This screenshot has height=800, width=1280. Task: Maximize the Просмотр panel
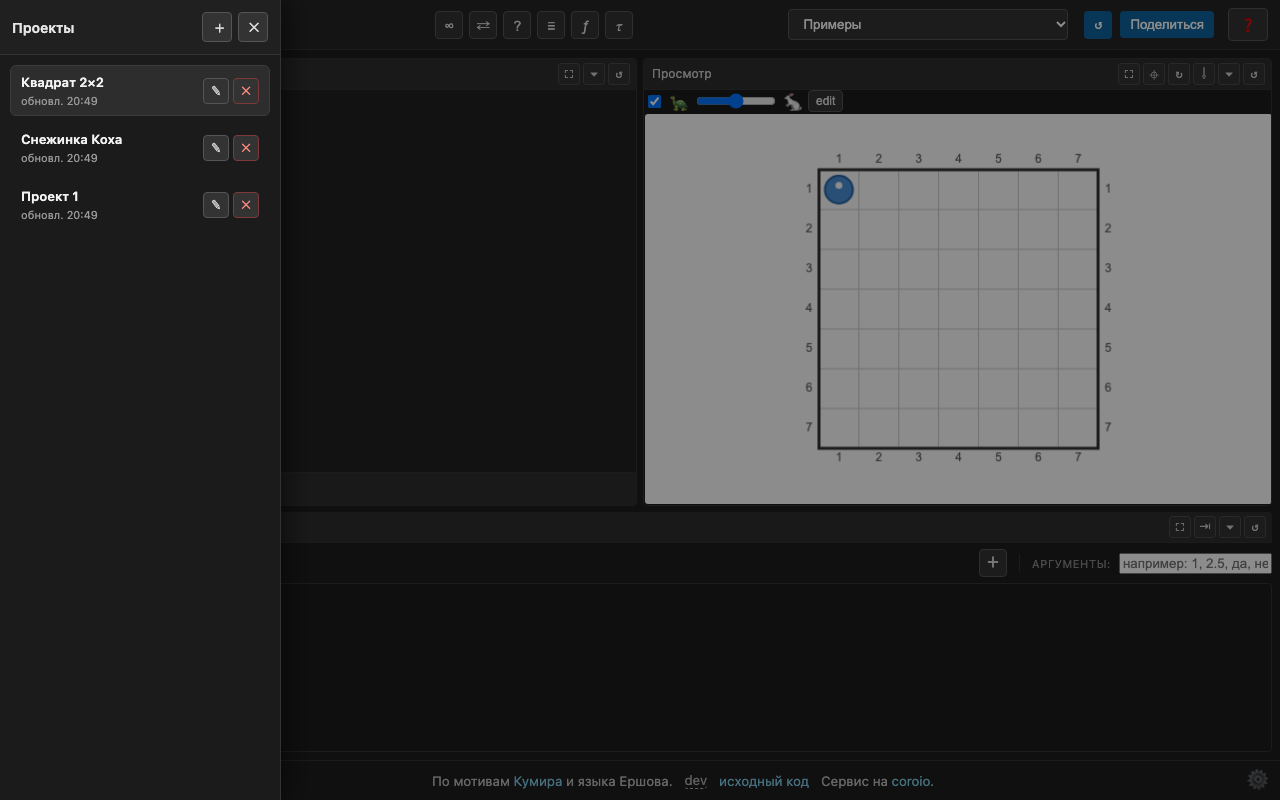click(x=1129, y=74)
